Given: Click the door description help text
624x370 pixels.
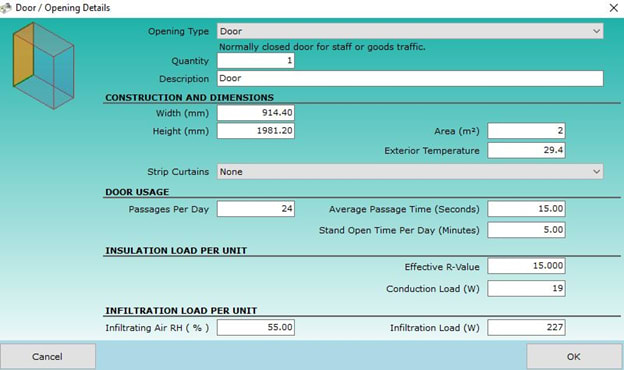Looking at the screenshot, I should point(322,47).
